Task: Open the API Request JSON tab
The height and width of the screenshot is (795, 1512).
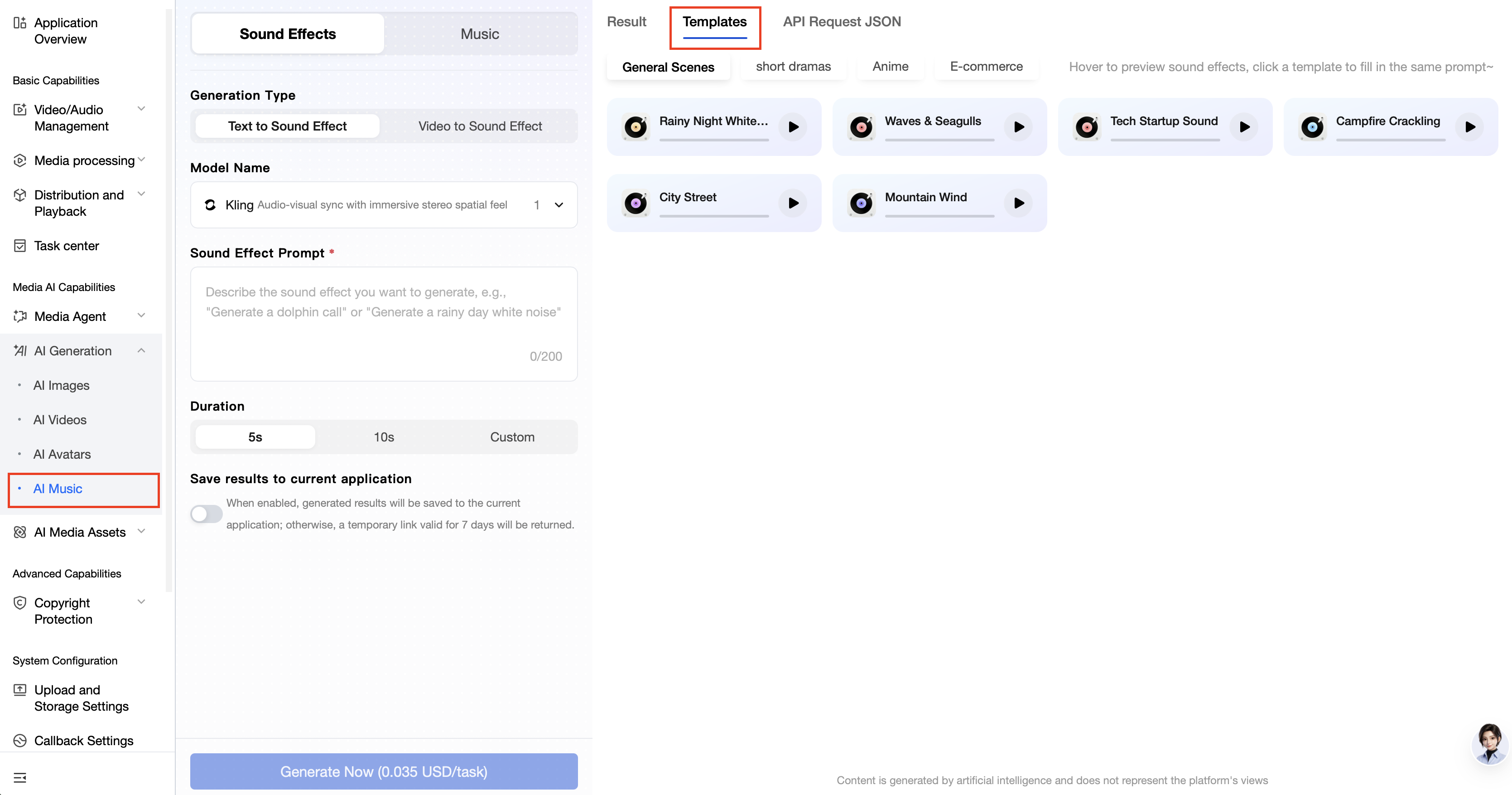Action: 842,22
